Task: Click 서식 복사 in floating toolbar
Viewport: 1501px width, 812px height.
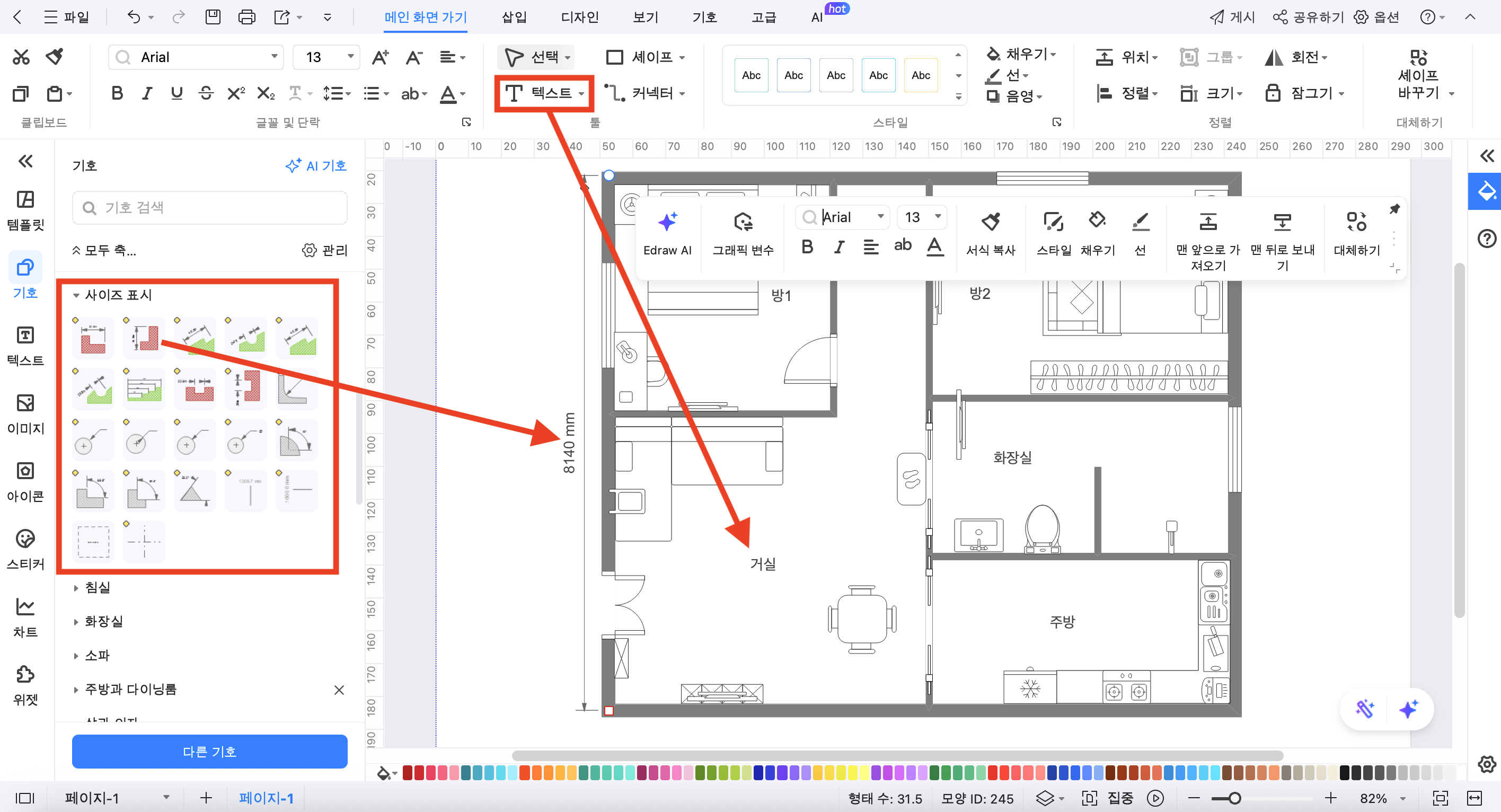Action: point(991,235)
